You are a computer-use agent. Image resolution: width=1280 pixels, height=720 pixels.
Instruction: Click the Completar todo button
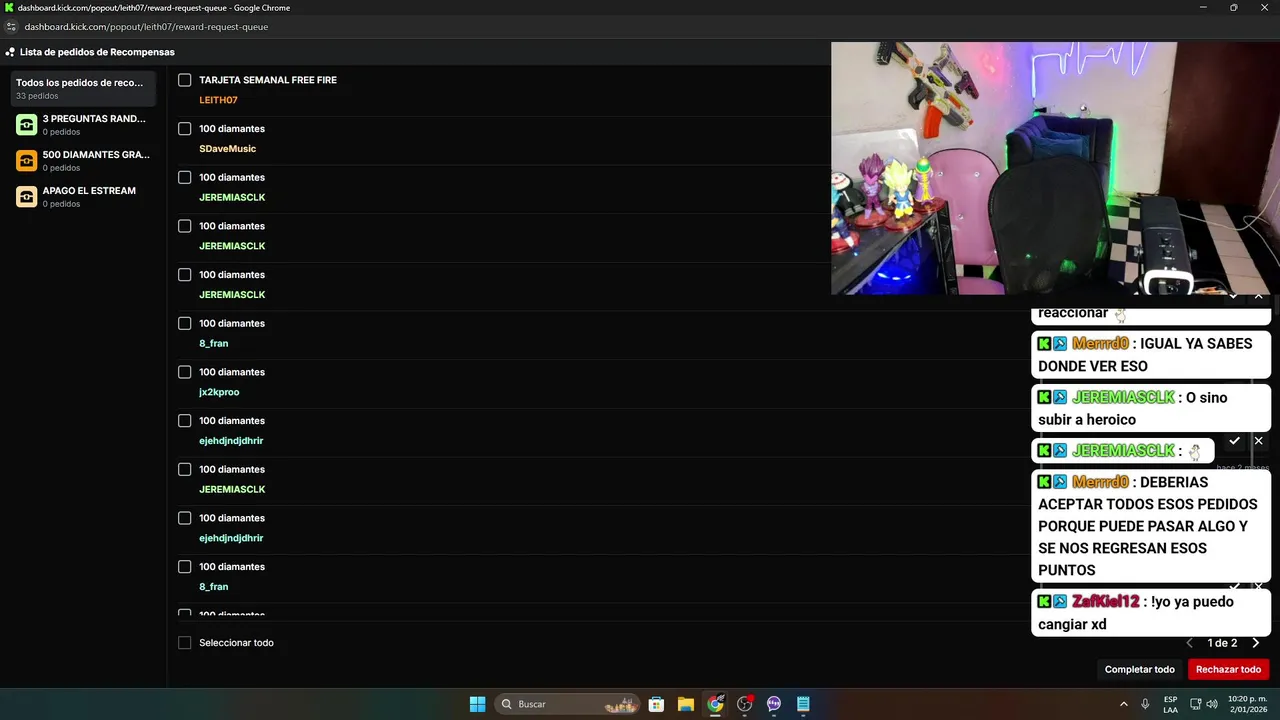pos(1139,670)
